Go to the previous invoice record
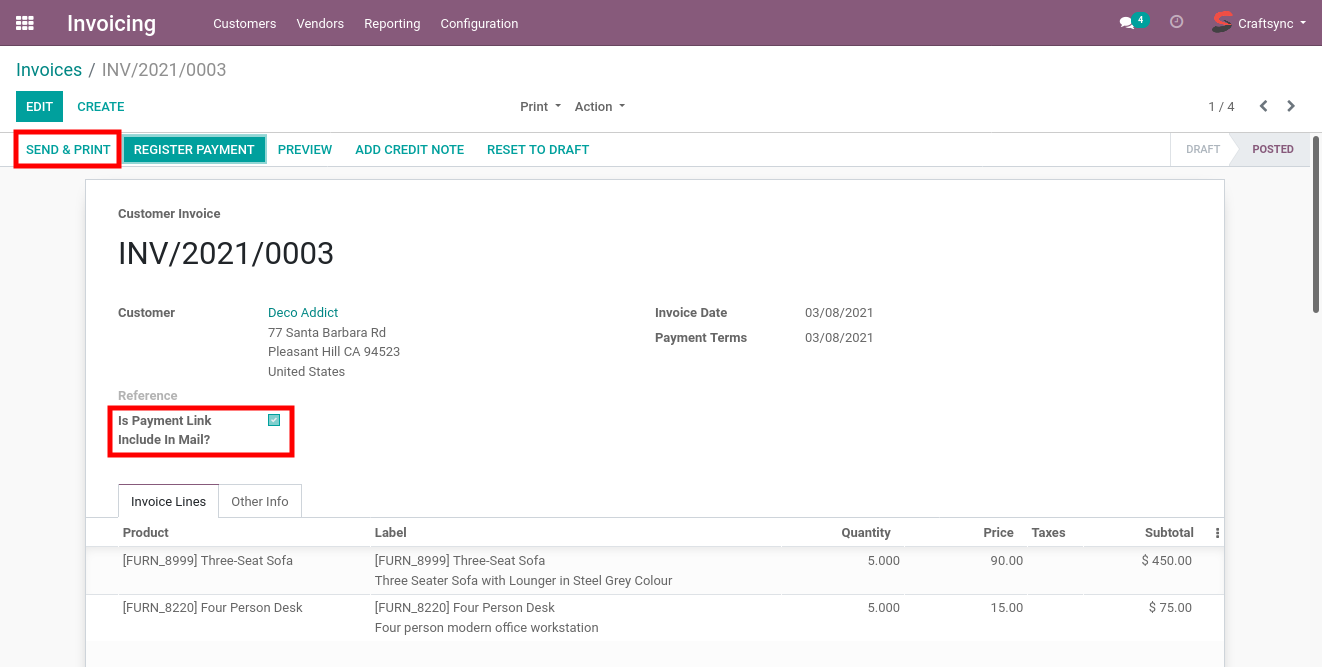The height and width of the screenshot is (667, 1322). (1263, 106)
